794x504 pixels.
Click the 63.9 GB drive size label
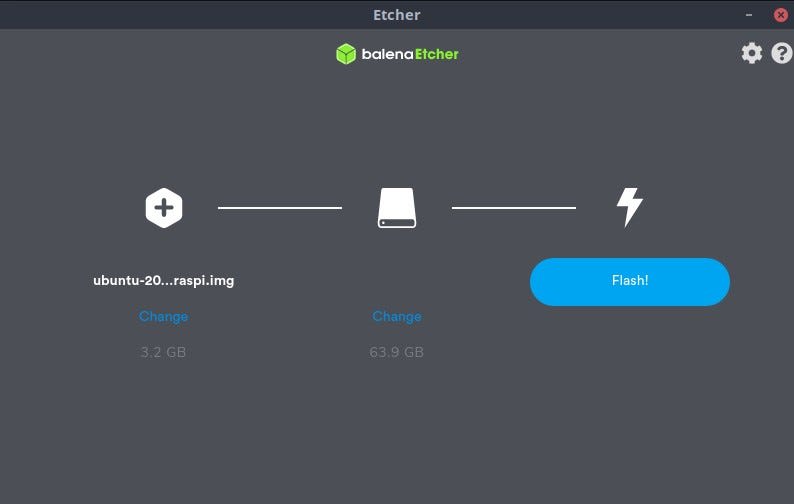396,352
